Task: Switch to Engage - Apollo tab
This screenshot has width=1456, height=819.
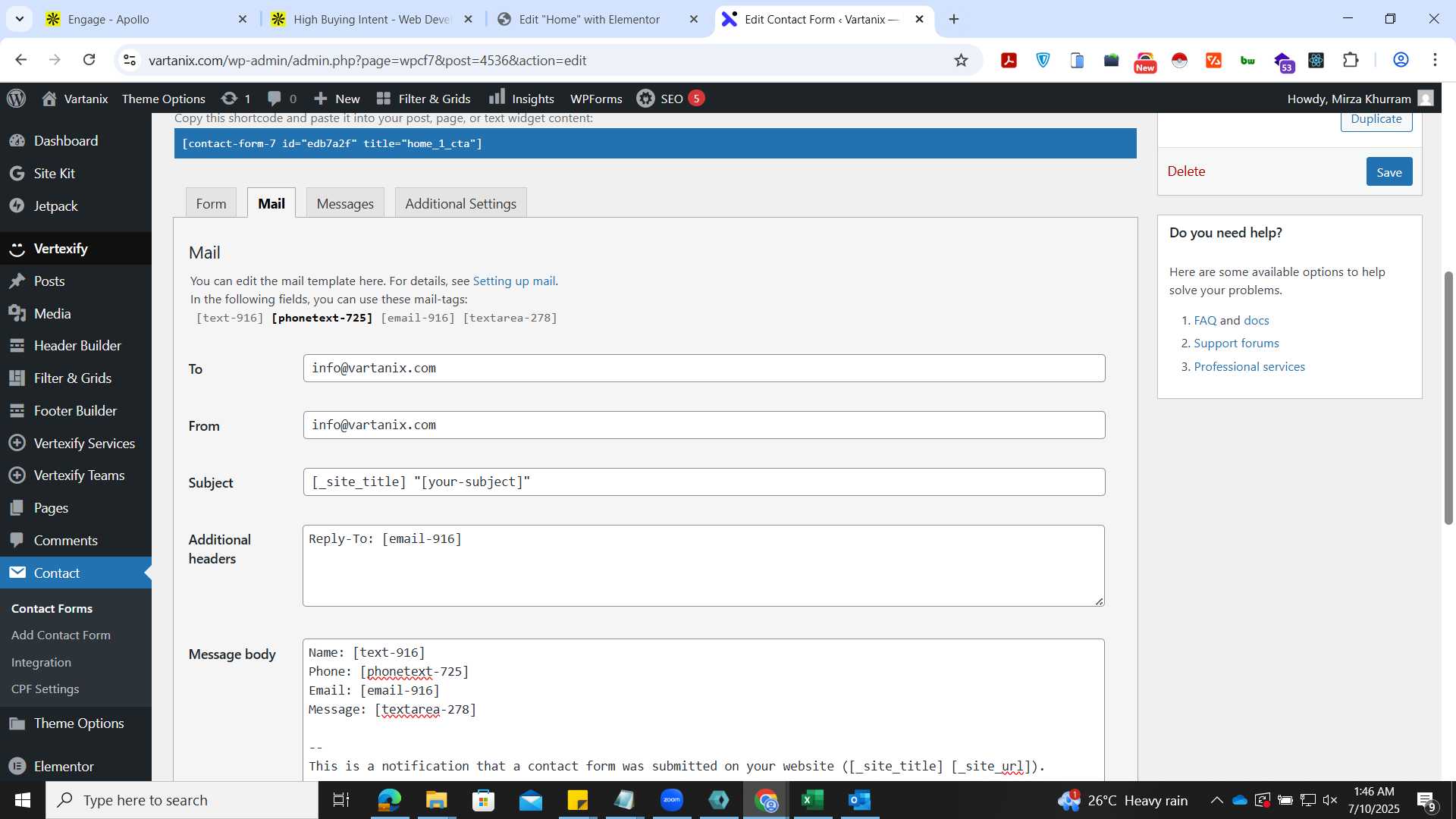Action: (x=146, y=19)
